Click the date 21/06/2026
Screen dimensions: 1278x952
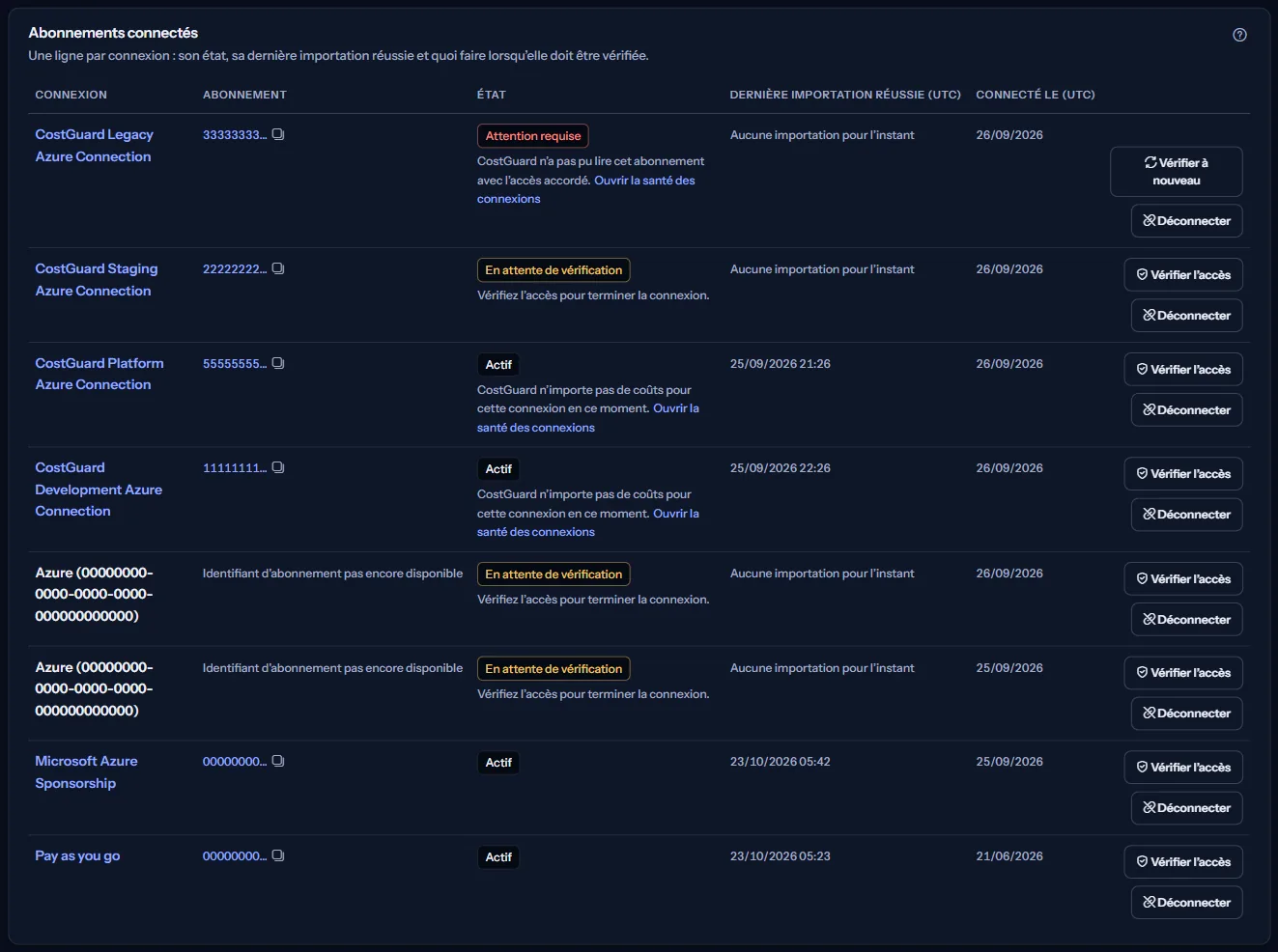[x=1009, y=856]
